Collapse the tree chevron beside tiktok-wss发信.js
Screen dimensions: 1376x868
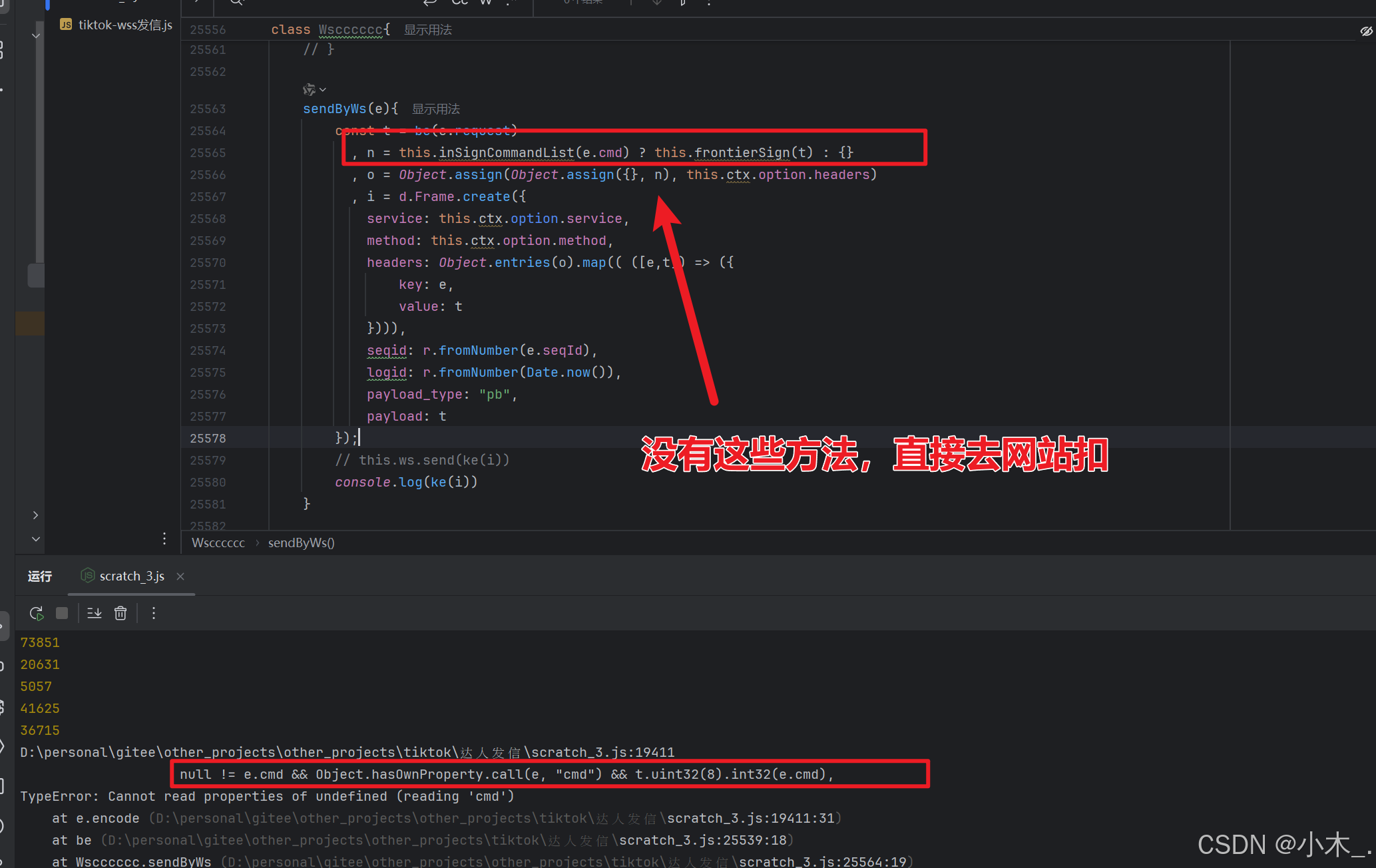coord(36,35)
